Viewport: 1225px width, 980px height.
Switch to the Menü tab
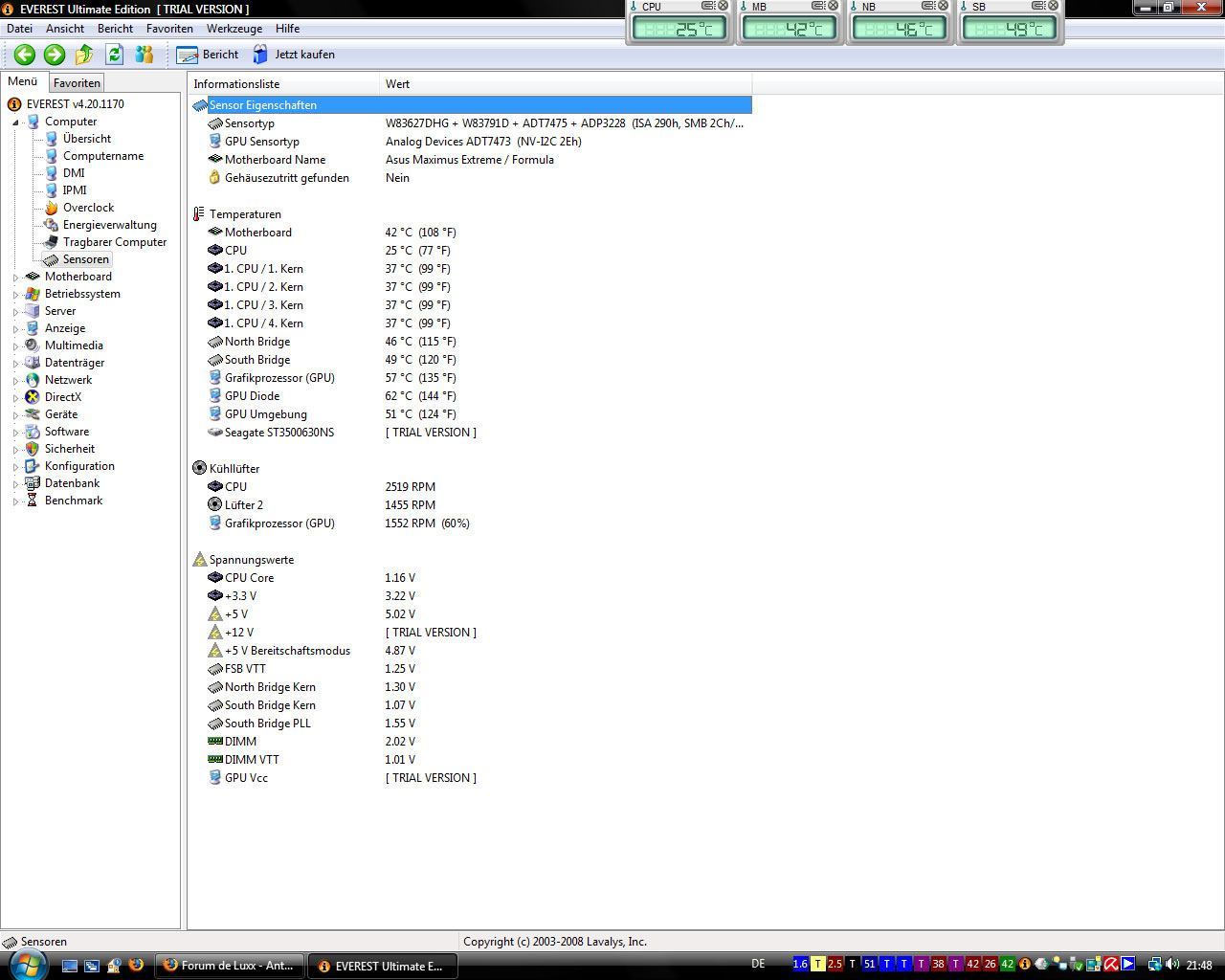[23, 82]
